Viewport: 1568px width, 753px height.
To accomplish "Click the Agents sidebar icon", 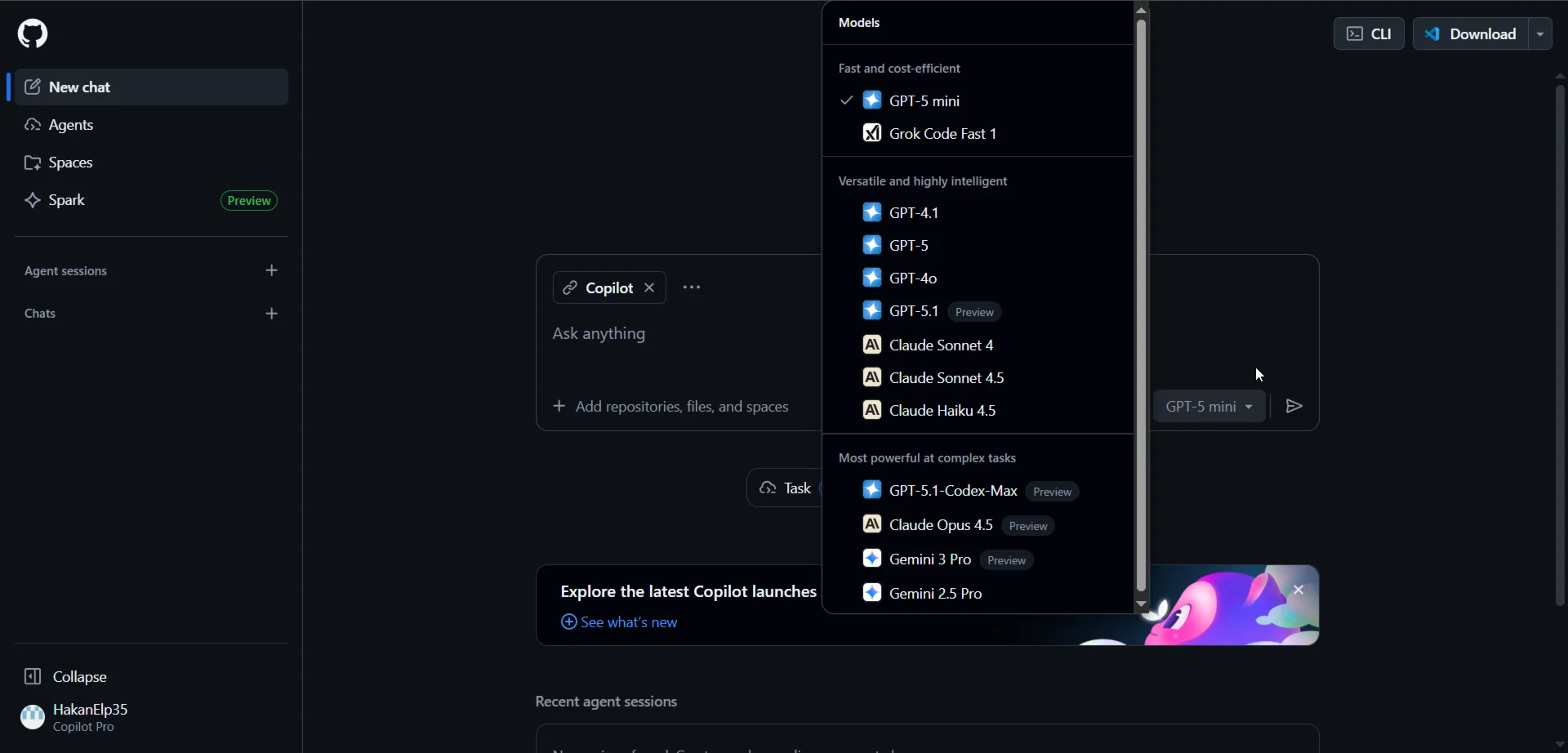I will point(33,125).
